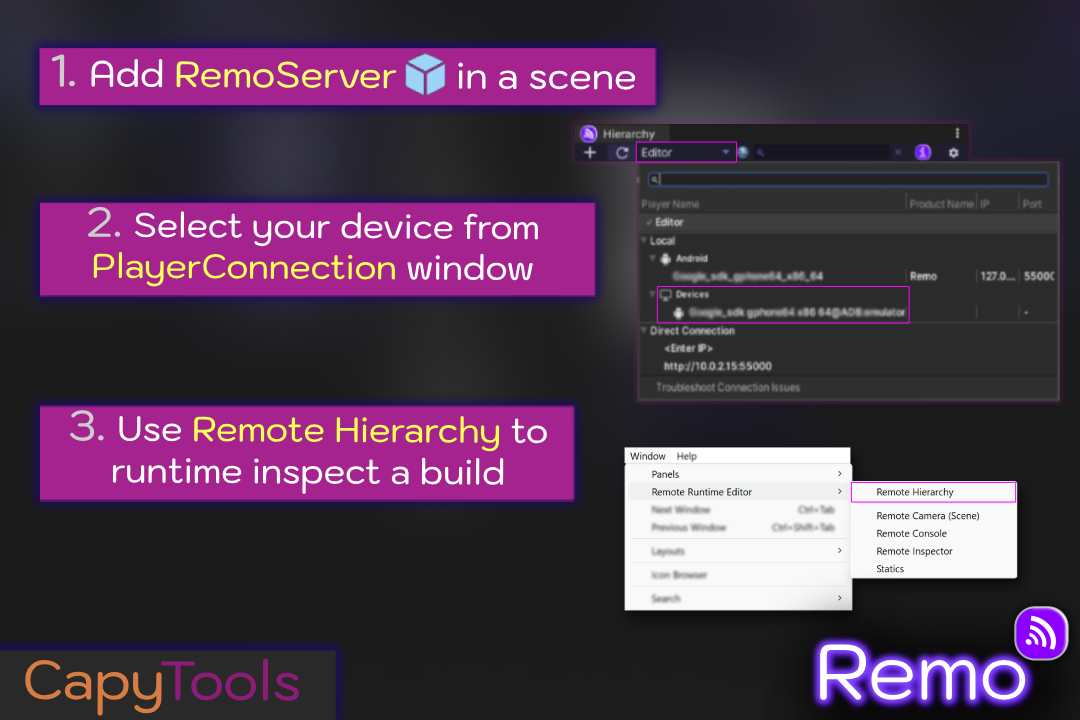Click the Icon Browser menu item

tap(738, 575)
